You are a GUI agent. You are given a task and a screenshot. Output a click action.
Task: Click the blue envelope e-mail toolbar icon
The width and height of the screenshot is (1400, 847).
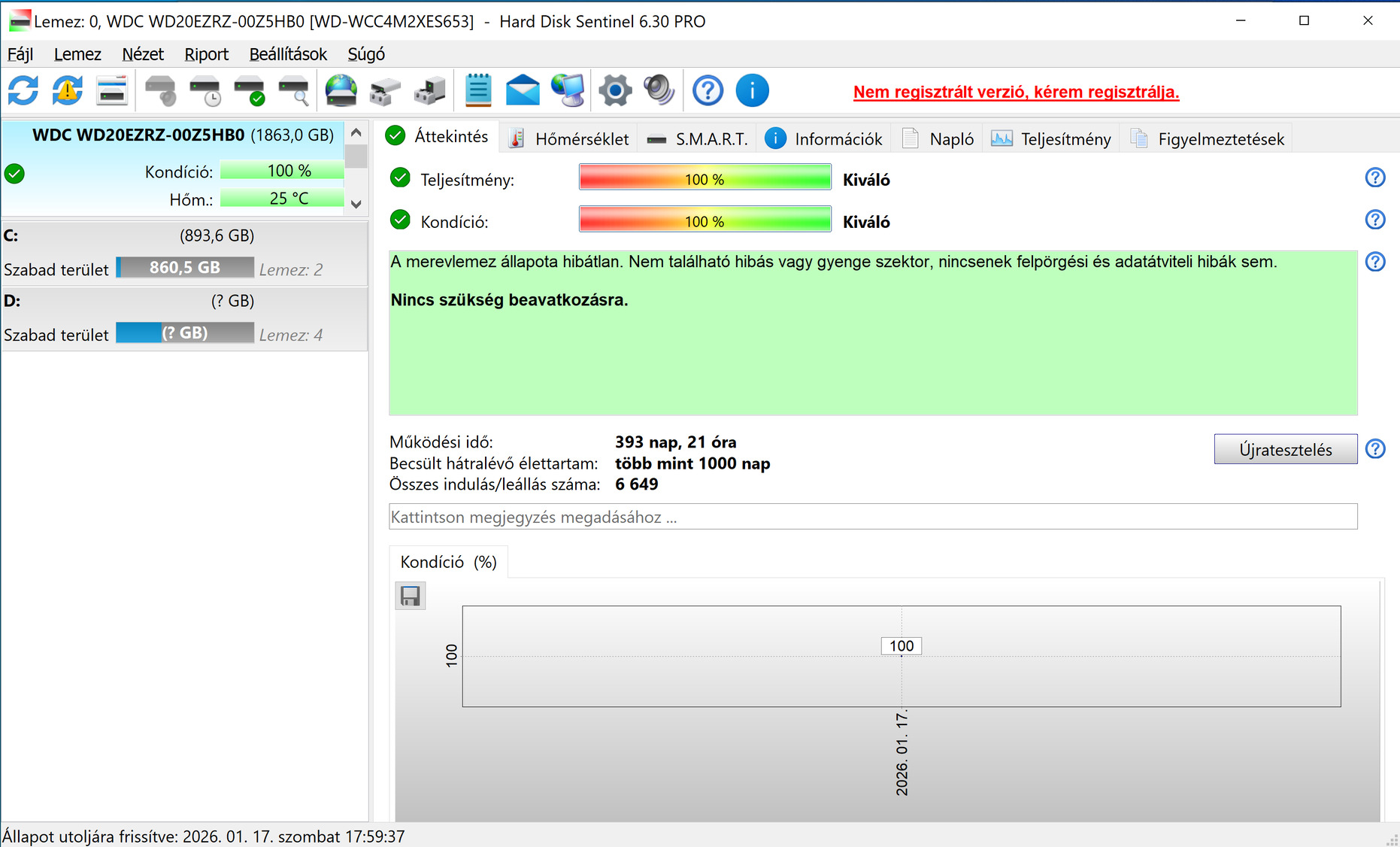point(523,91)
